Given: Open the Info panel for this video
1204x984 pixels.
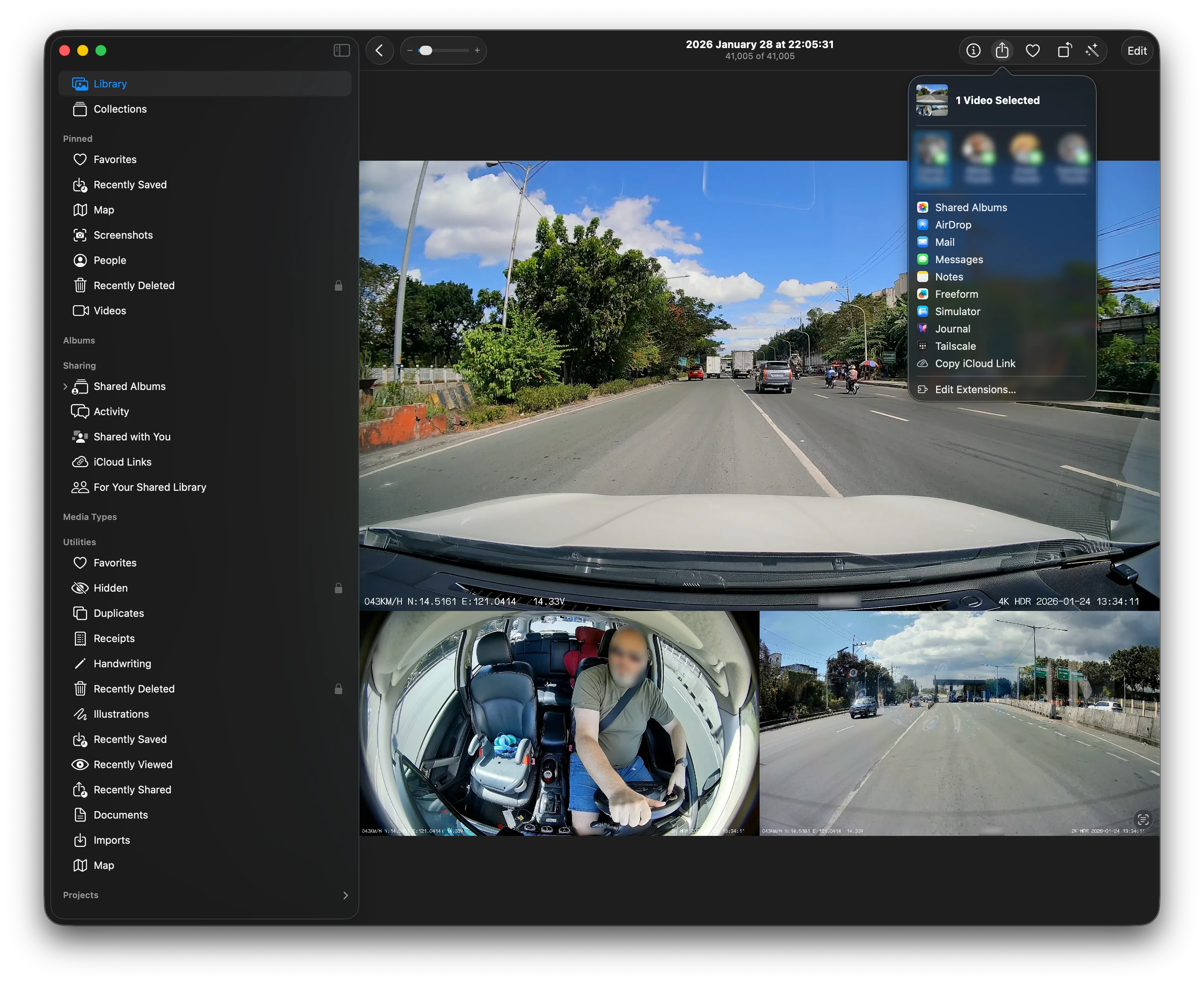Looking at the screenshot, I should [973, 50].
